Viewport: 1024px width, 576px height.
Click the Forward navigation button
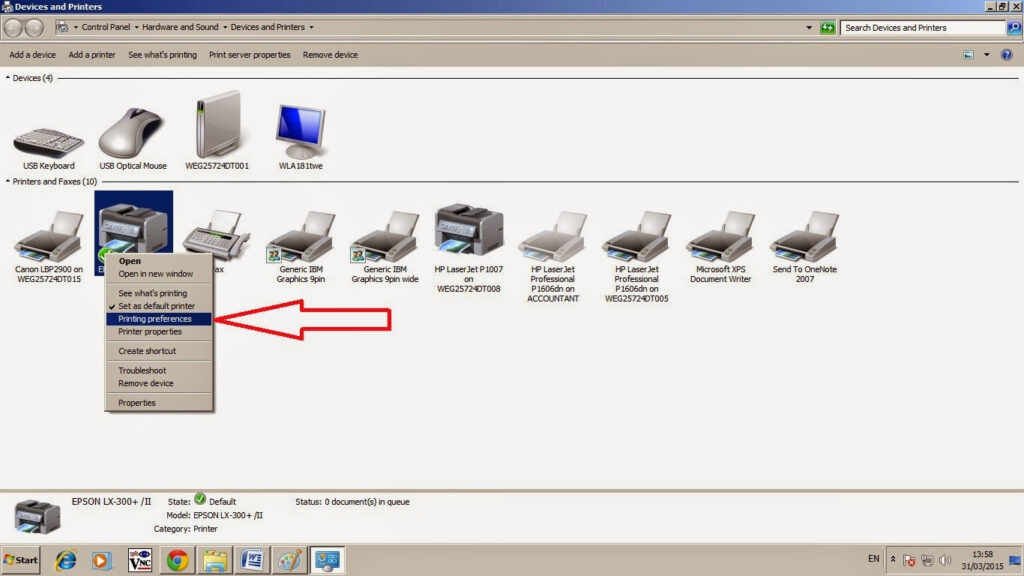tap(34, 27)
